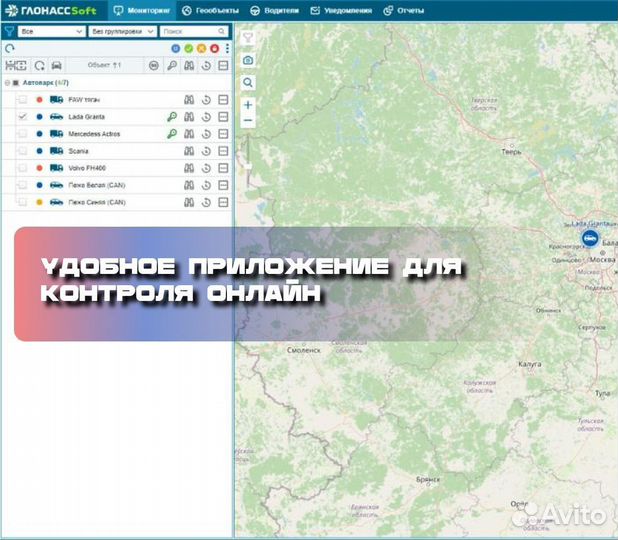Screen dimensions: 618x540
Task: Open the Водители tab
Action: pos(274,11)
